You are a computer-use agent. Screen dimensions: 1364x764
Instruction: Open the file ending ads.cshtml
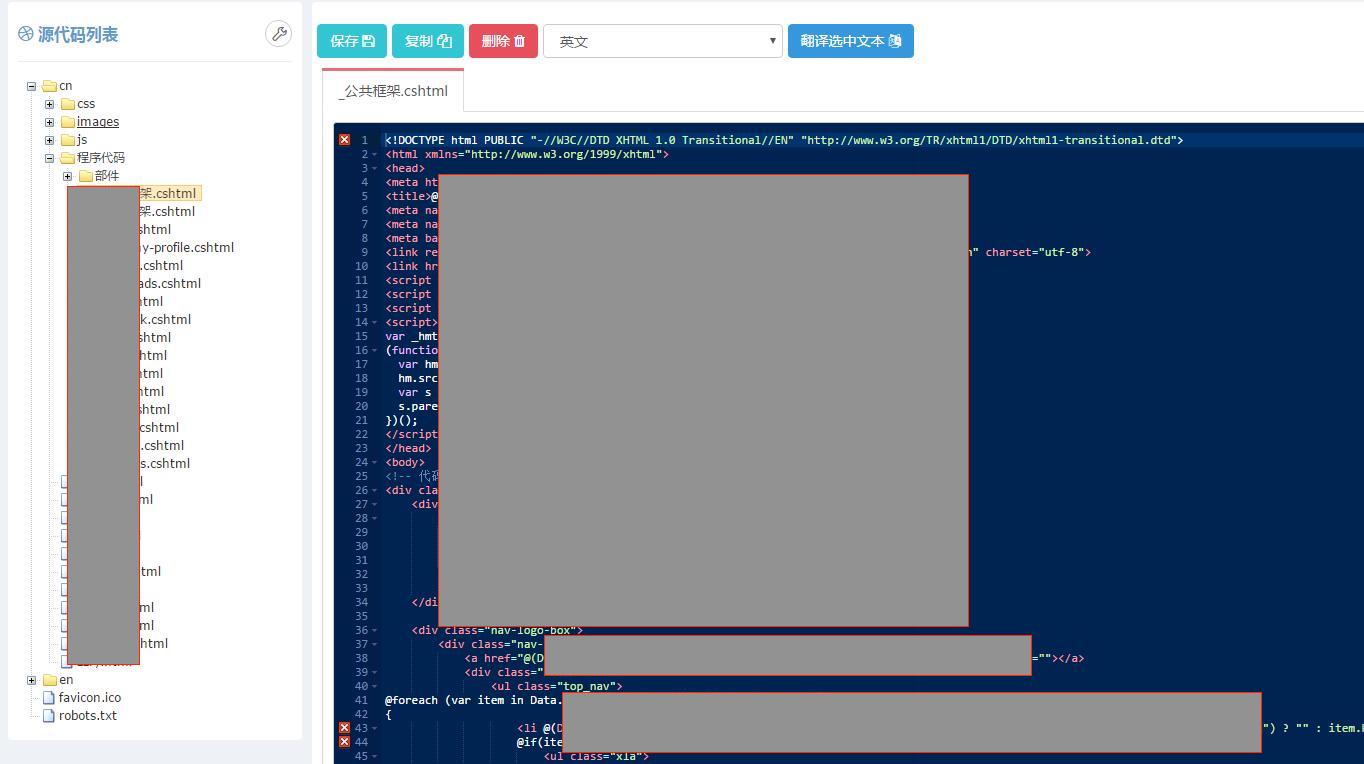[170, 284]
